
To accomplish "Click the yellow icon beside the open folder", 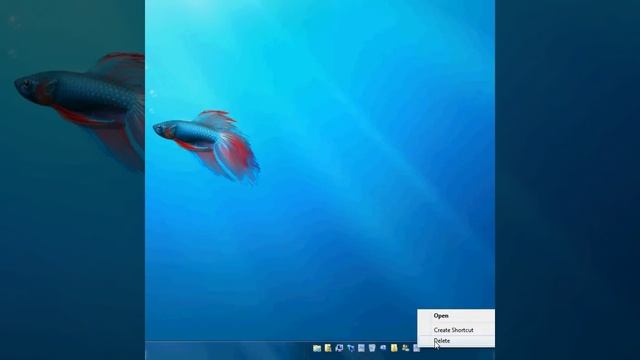I will 328,348.
